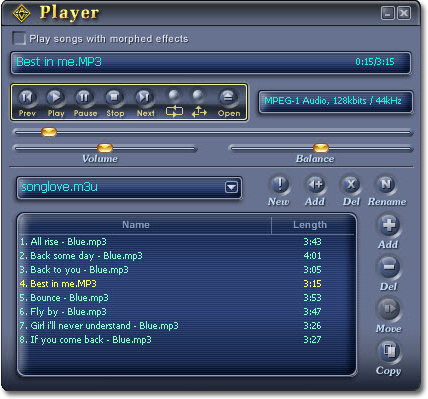
Task: Add a playlist with the top Add icon
Action: click(x=315, y=184)
